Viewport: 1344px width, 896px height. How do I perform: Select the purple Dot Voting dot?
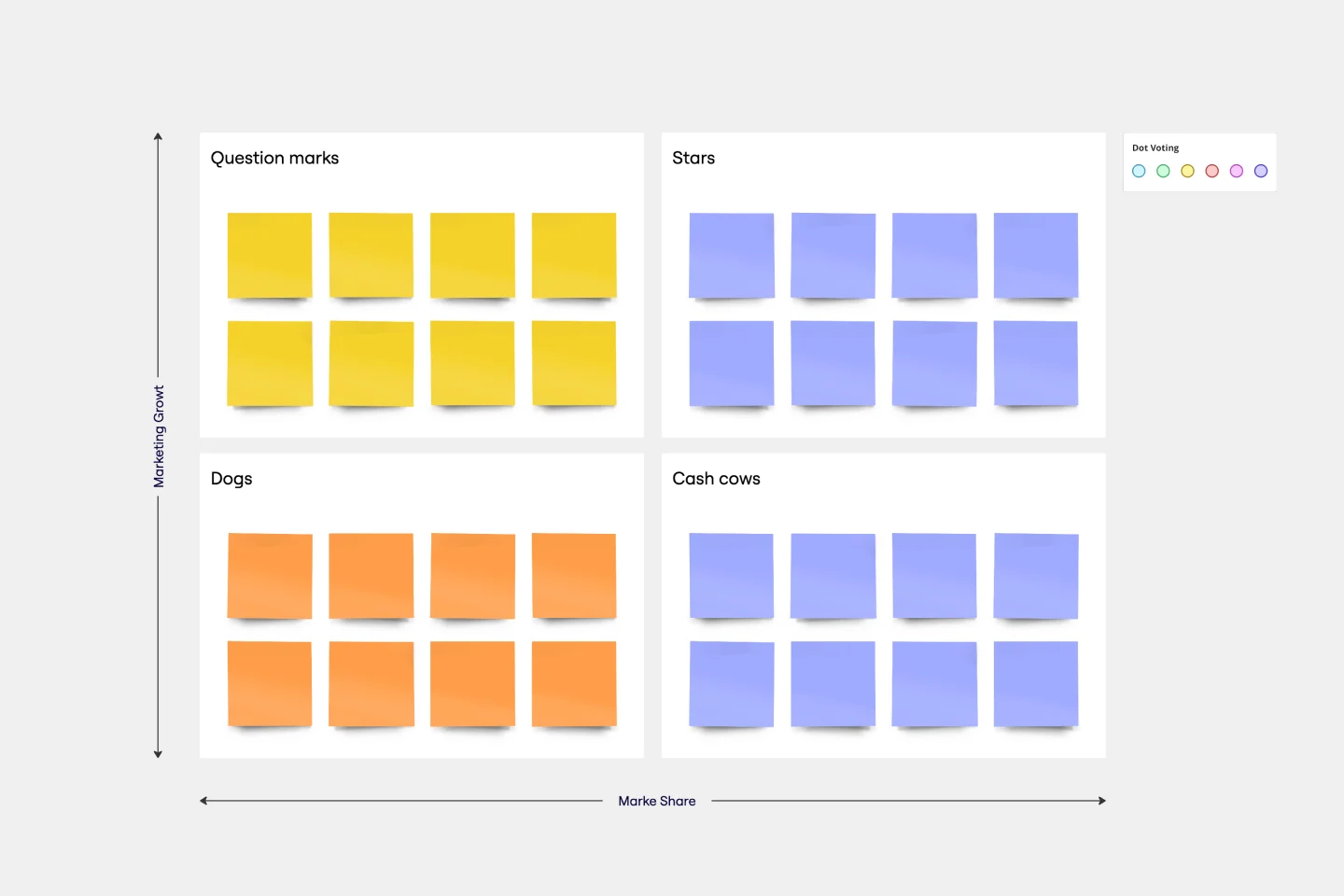click(1261, 171)
